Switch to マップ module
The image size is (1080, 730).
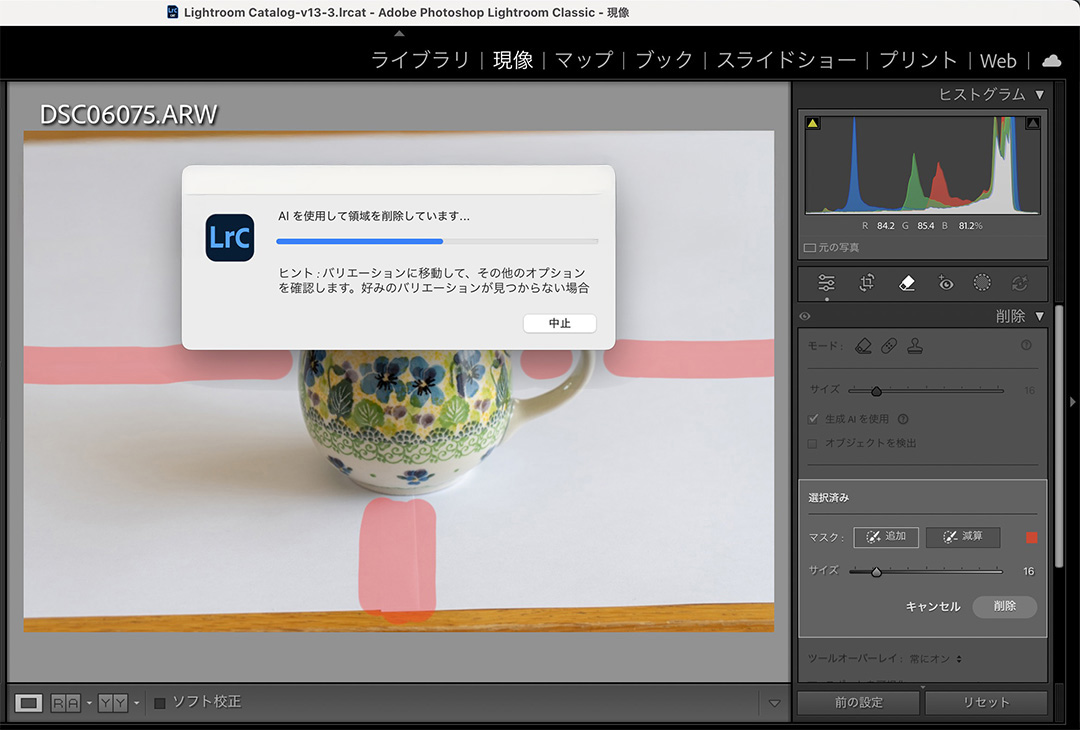584,60
